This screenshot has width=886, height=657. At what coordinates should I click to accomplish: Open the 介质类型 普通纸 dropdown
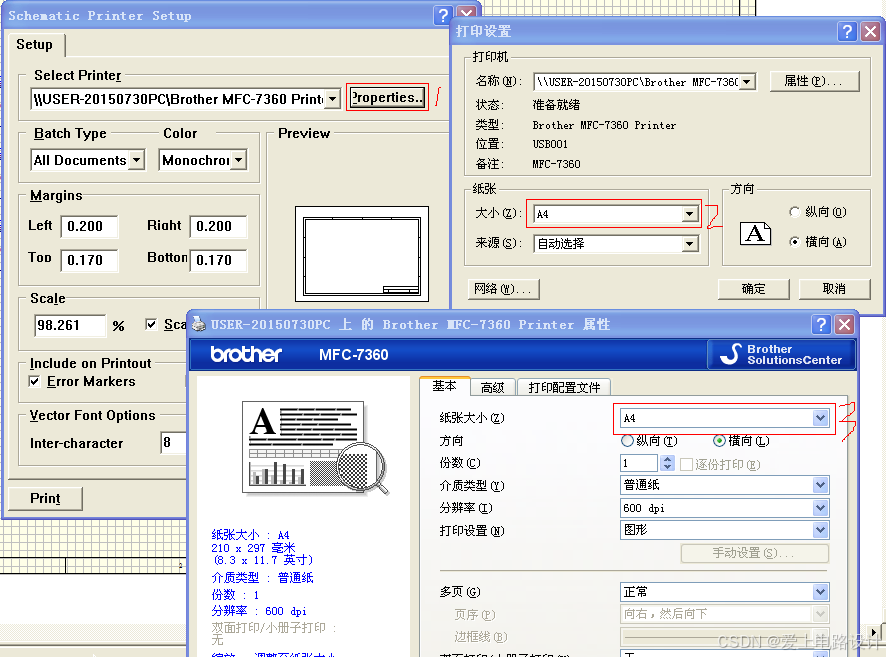coord(820,485)
